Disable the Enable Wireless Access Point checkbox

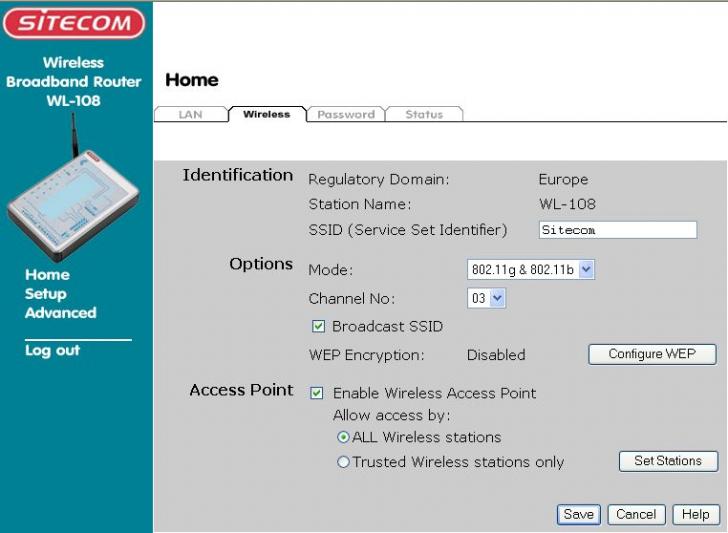pos(317,393)
